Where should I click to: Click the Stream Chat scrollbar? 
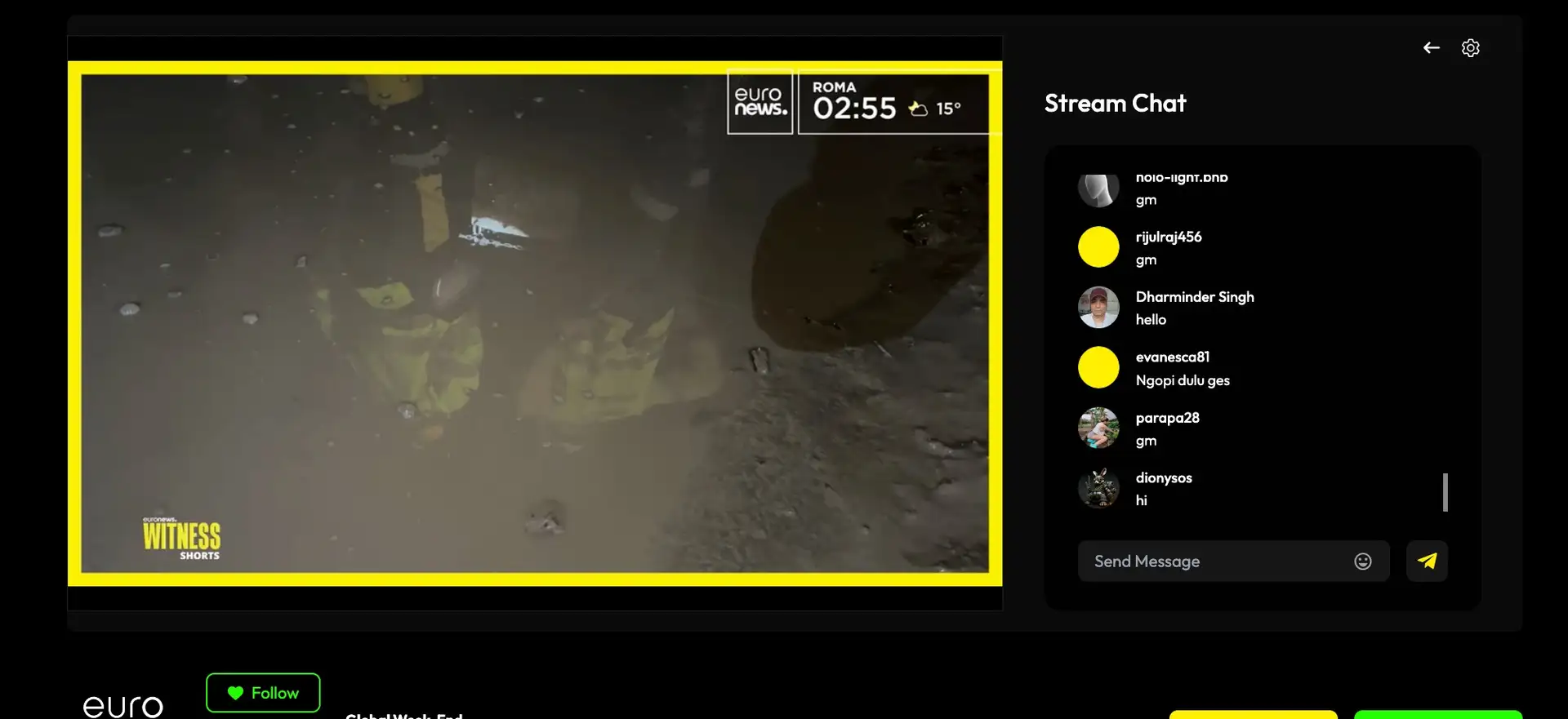[1445, 492]
